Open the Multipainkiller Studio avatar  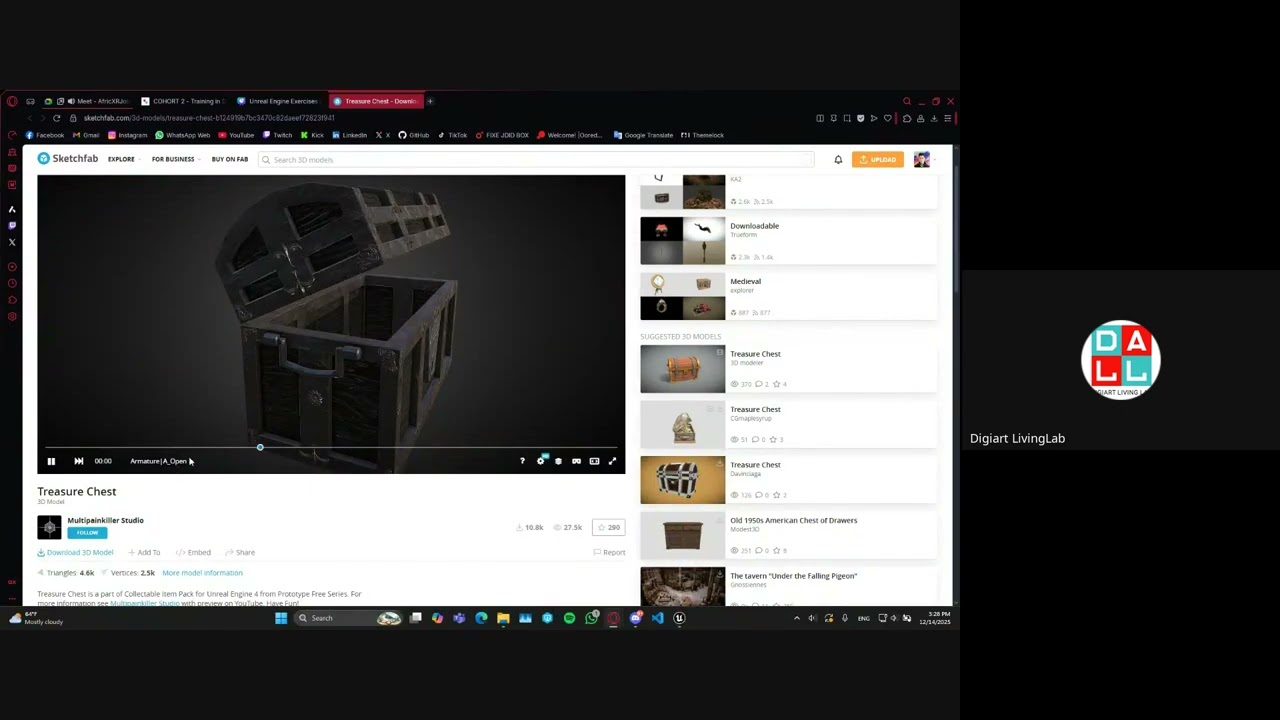(x=49, y=526)
